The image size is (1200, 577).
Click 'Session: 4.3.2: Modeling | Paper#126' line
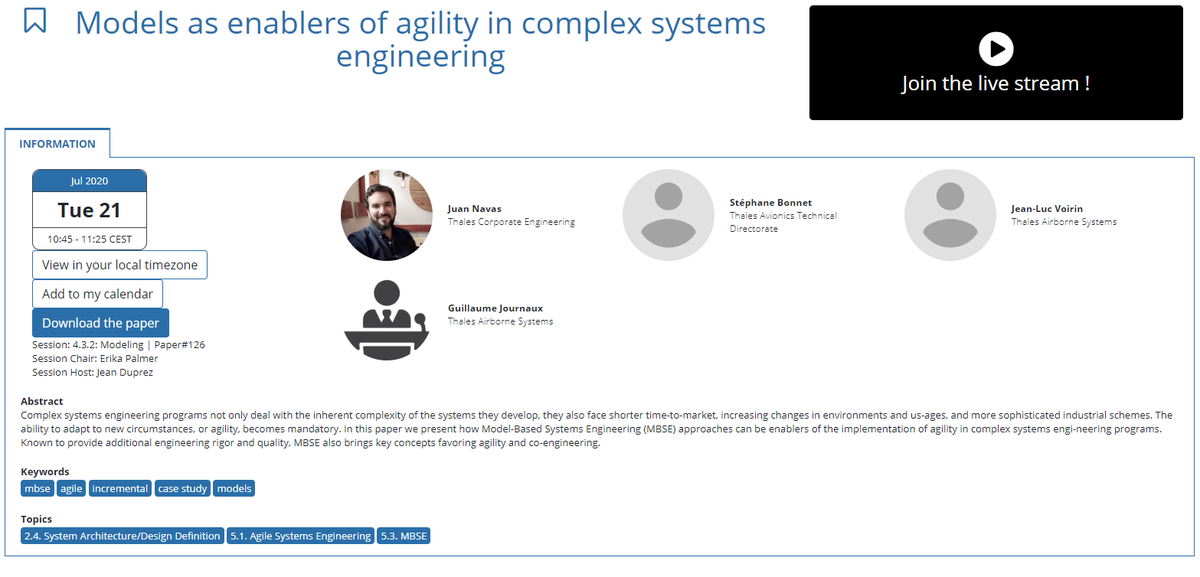click(118, 345)
